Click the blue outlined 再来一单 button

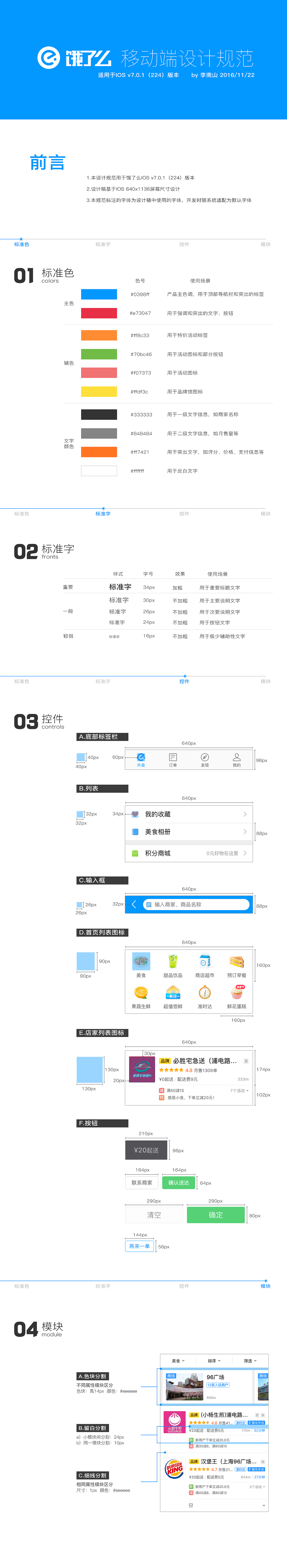139,1246
